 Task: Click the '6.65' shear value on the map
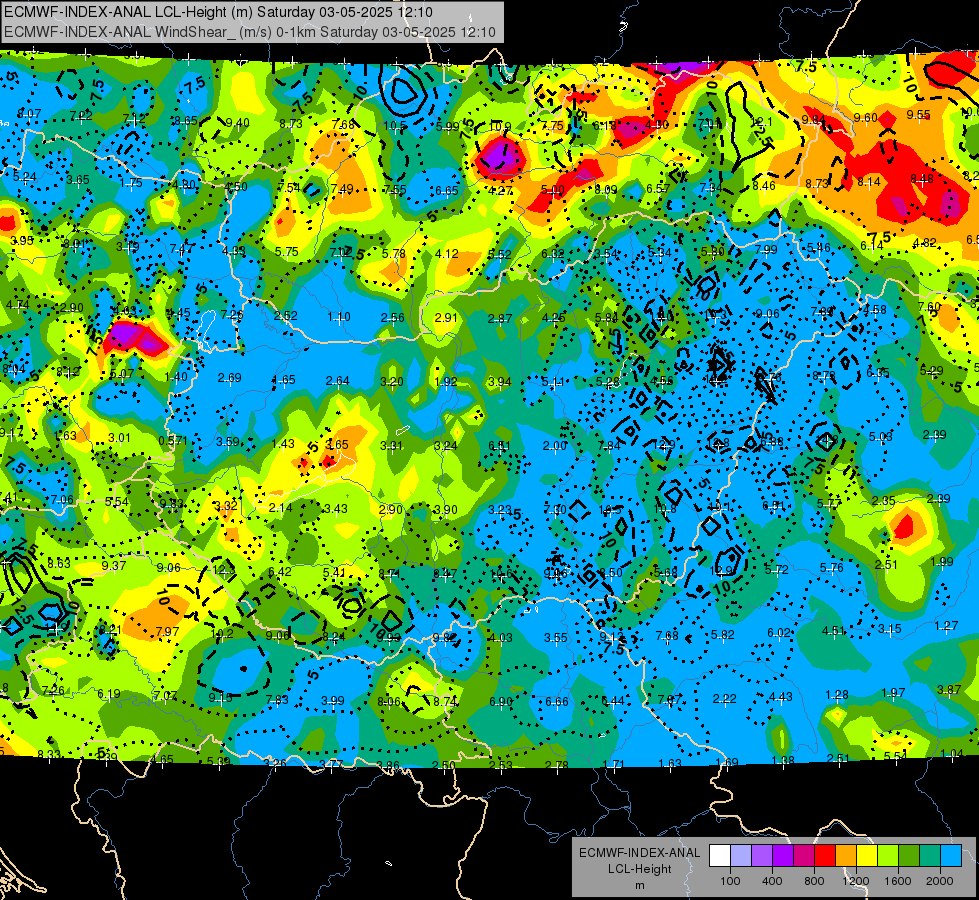tap(447, 190)
